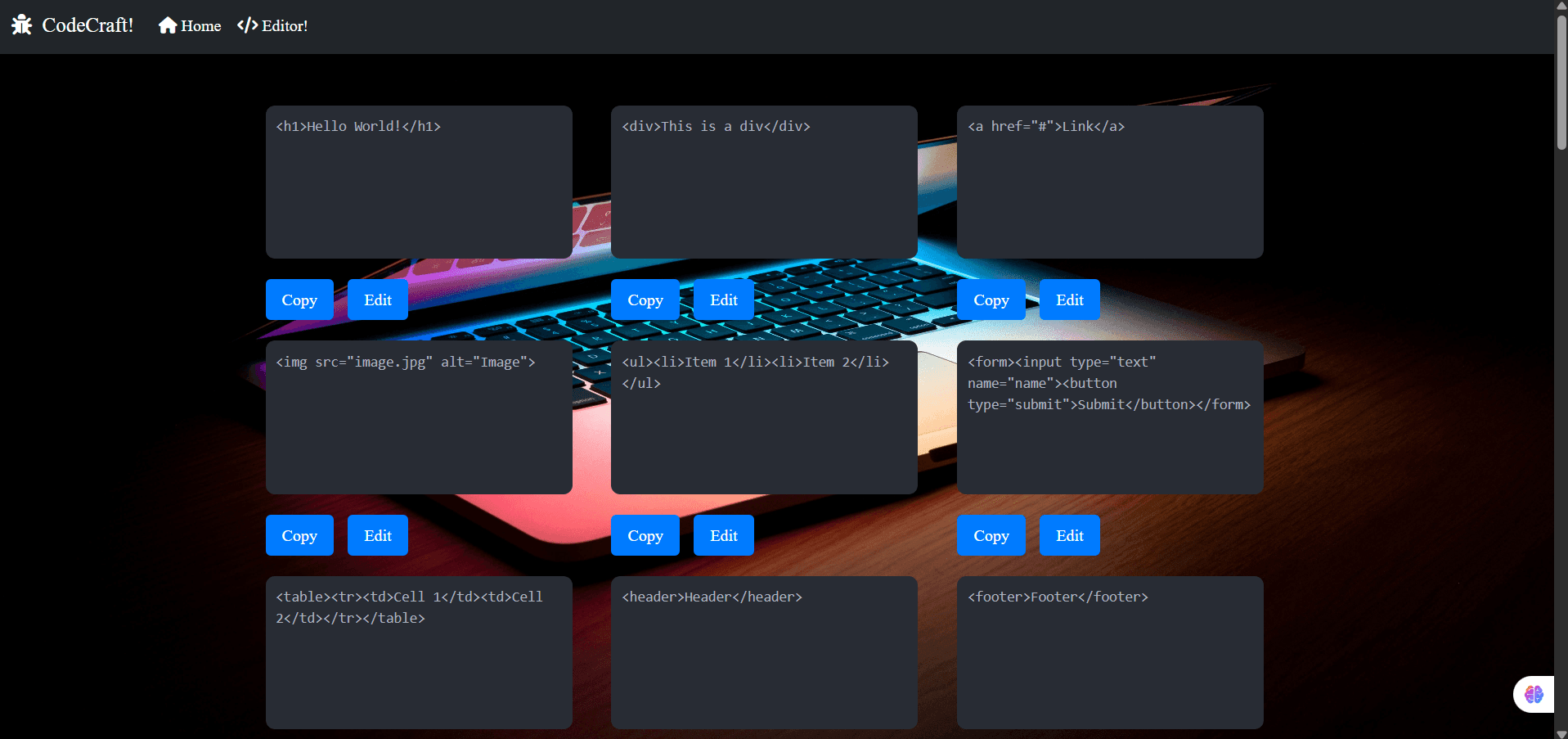Edit the Hello World h1 snippet
This screenshot has height=739, width=1568.
[378, 300]
